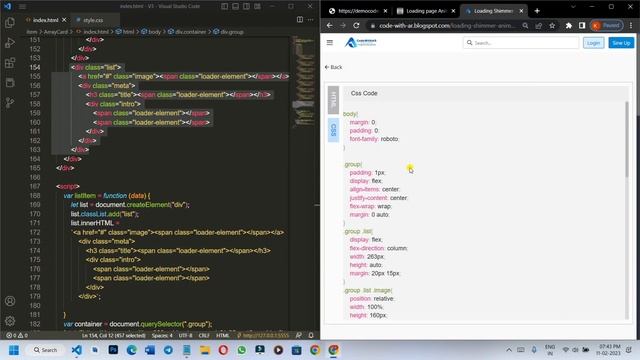This screenshot has width=640, height=360.
Task: Click the Sign Up button on website
Action: coord(621,43)
